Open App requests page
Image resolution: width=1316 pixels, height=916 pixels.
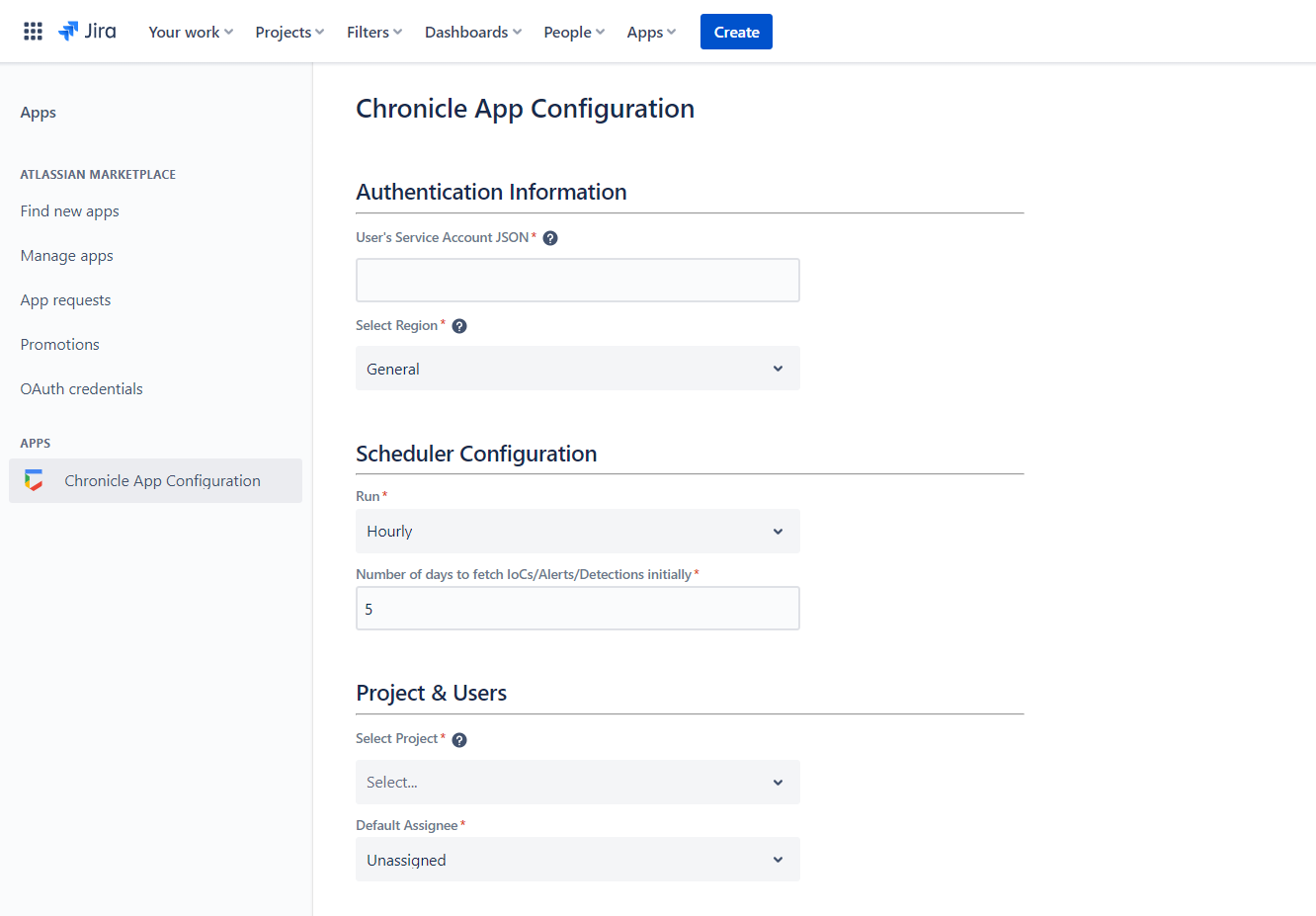coord(65,299)
